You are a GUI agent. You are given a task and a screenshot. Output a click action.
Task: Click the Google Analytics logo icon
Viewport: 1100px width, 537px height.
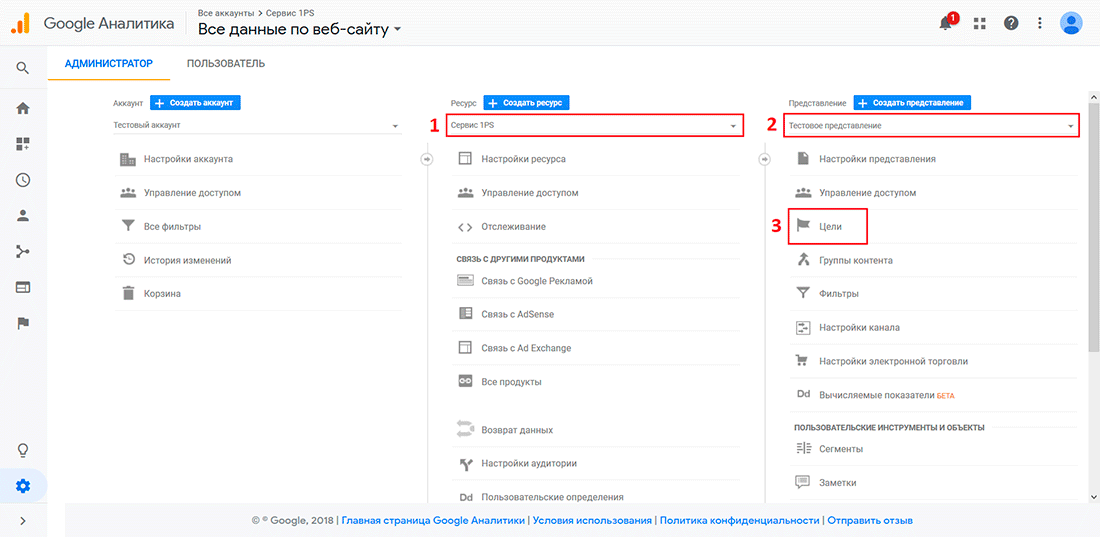(20, 23)
